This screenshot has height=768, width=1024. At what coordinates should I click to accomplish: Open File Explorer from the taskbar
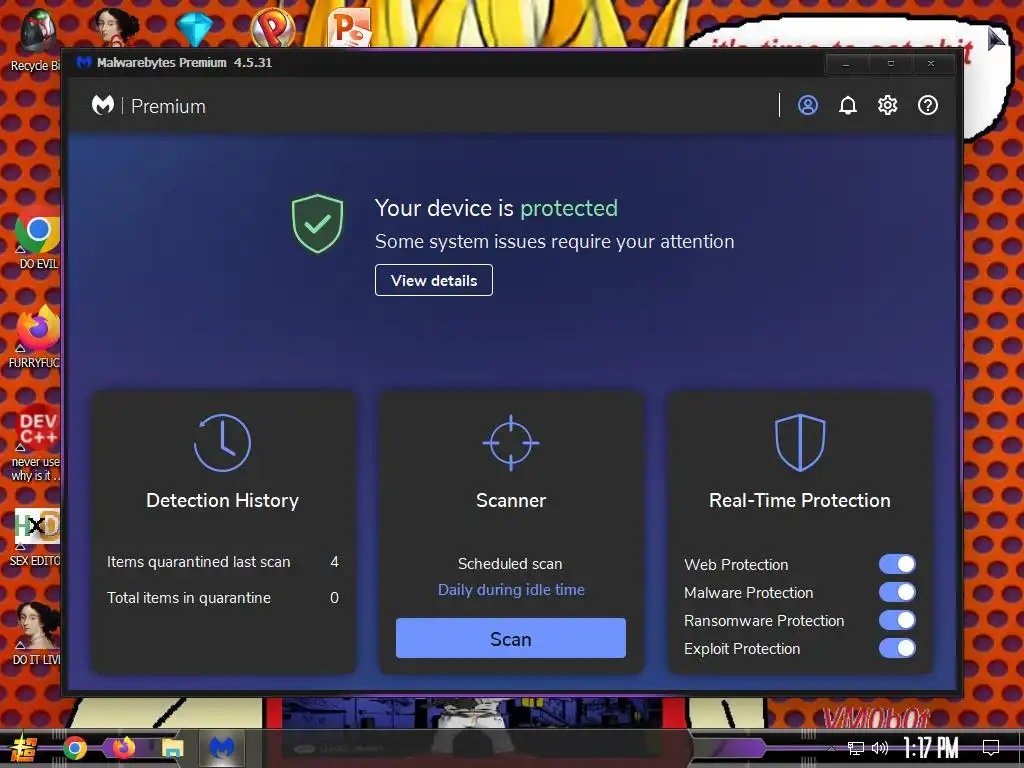point(172,748)
